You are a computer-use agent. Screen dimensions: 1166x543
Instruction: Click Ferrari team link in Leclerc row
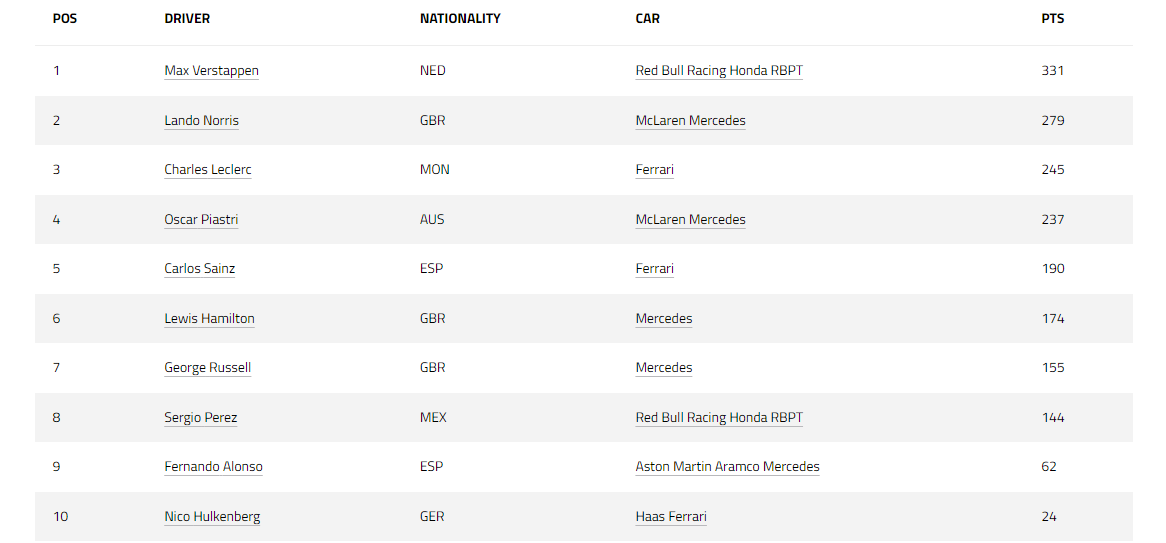(654, 170)
